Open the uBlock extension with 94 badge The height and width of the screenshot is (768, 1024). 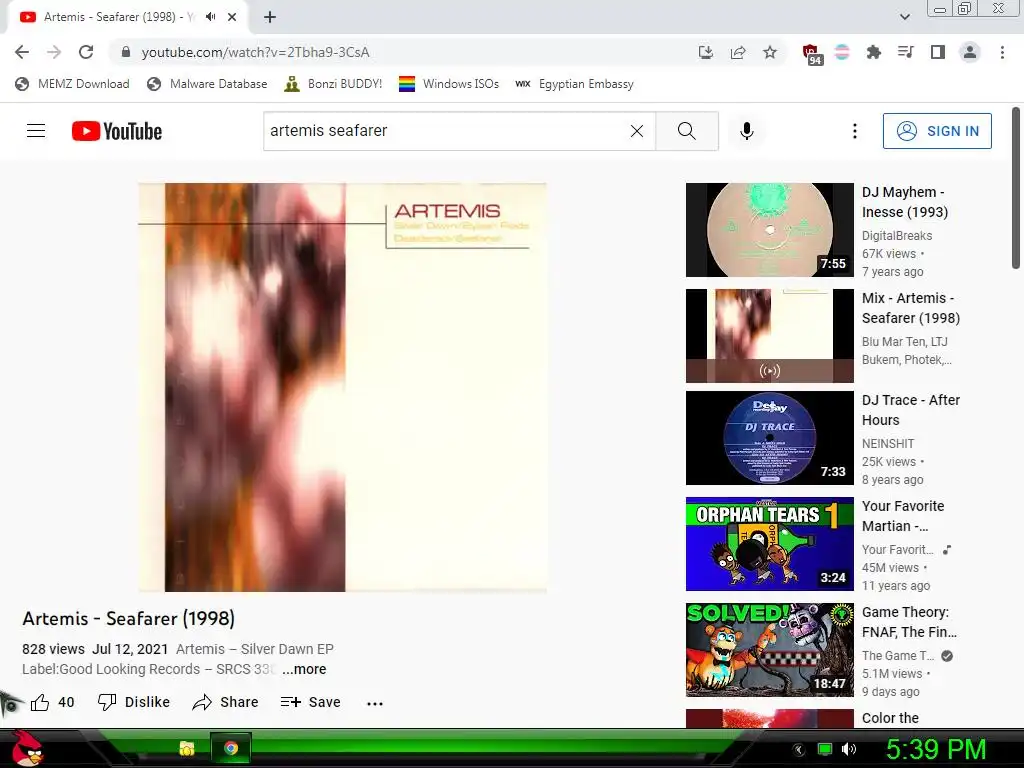pos(811,54)
